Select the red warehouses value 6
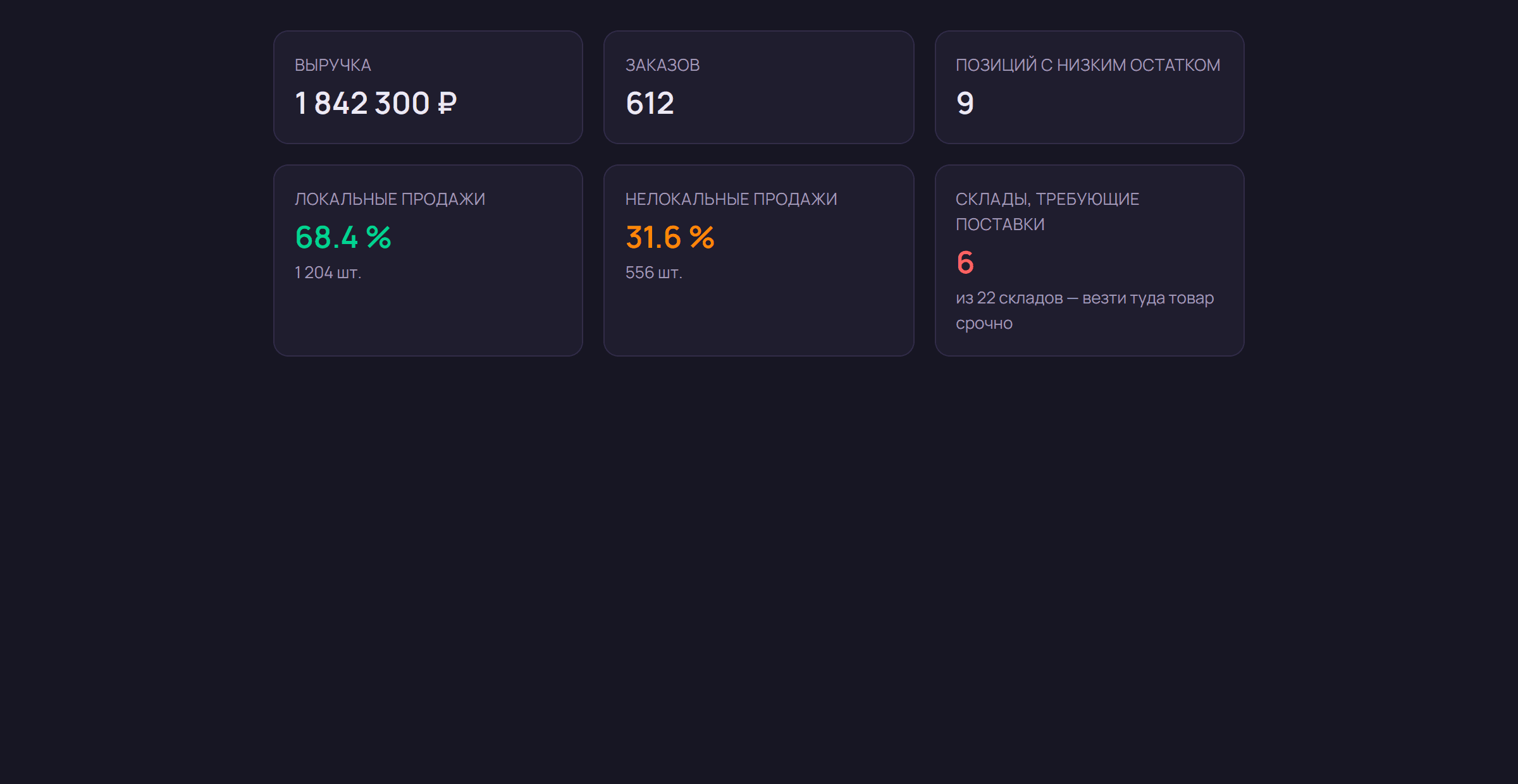1518x784 pixels. (x=965, y=262)
